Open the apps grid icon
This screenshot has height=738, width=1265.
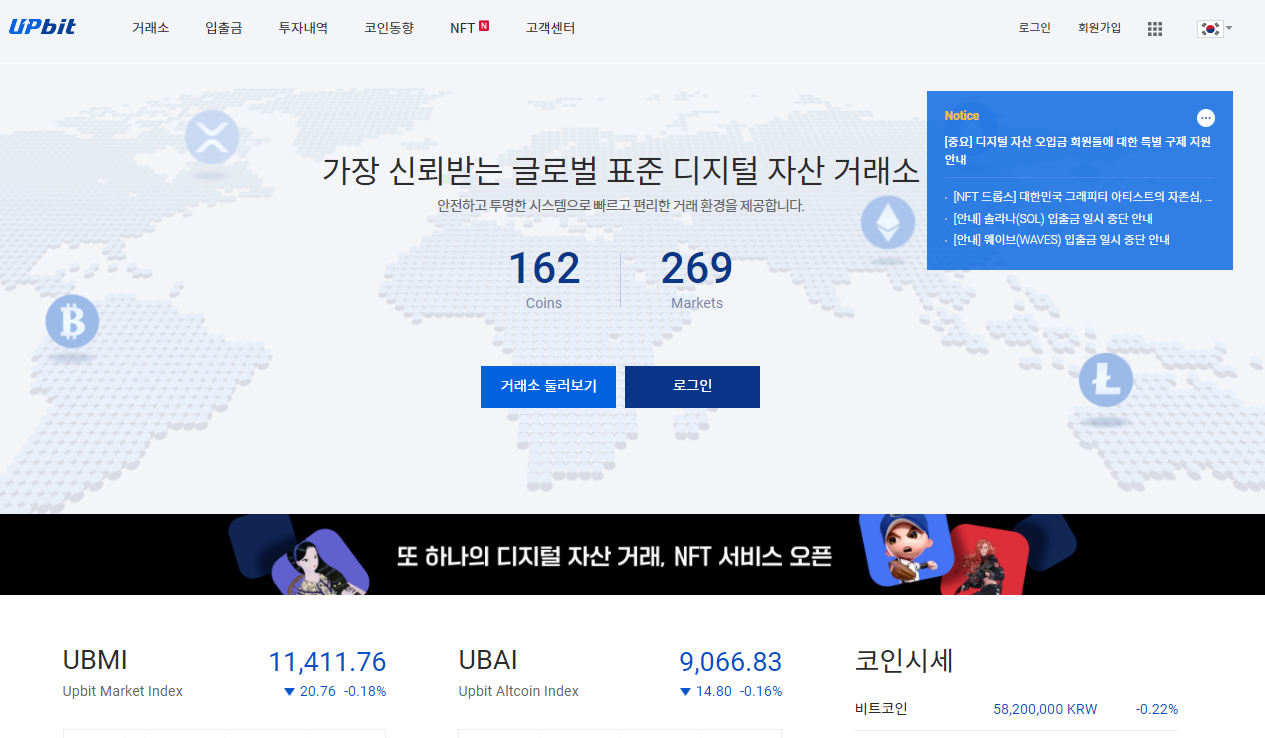pyautogui.click(x=1155, y=29)
